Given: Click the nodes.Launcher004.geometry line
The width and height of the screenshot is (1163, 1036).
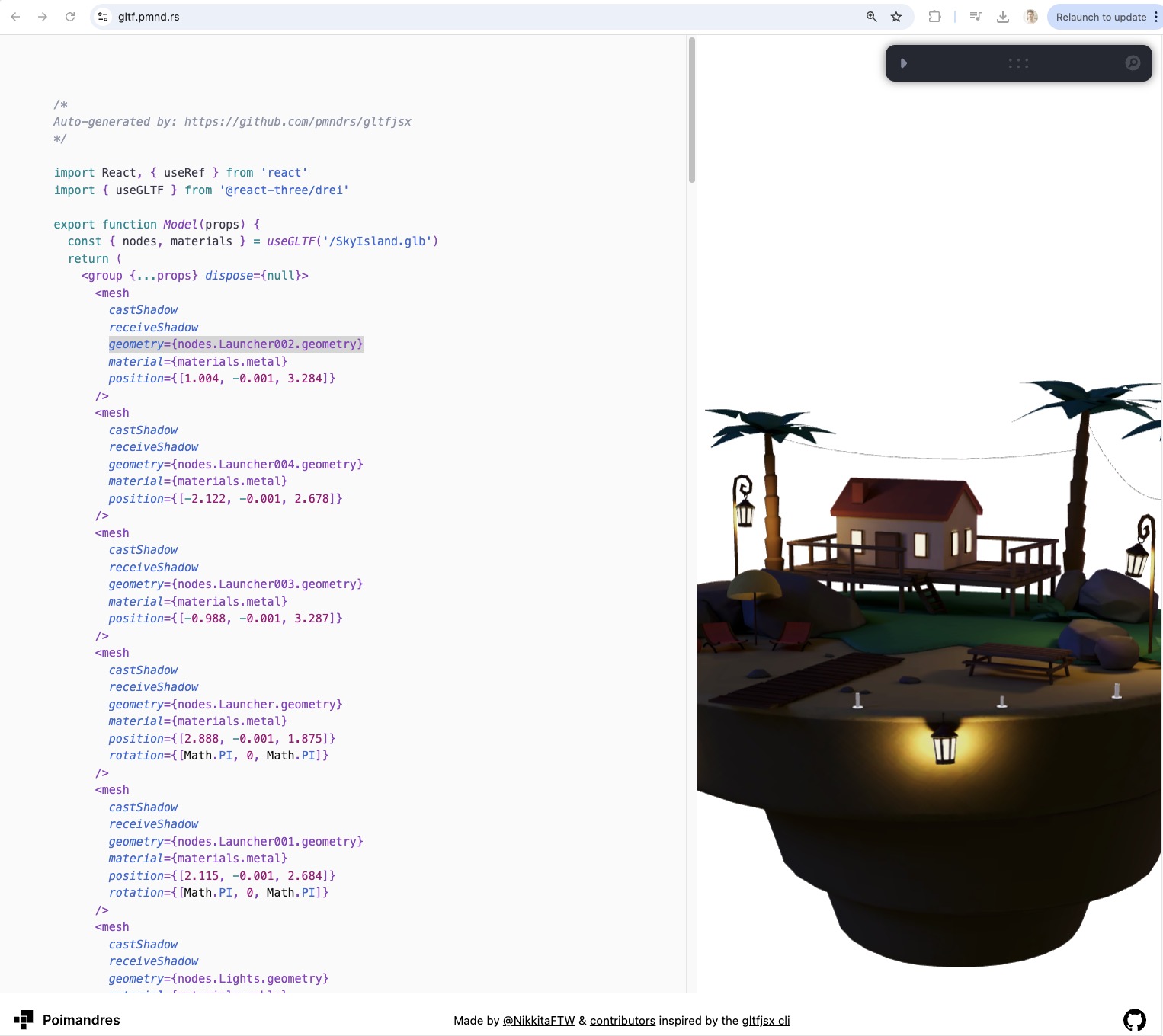Looking at the screenshot, I should [235, 465].
